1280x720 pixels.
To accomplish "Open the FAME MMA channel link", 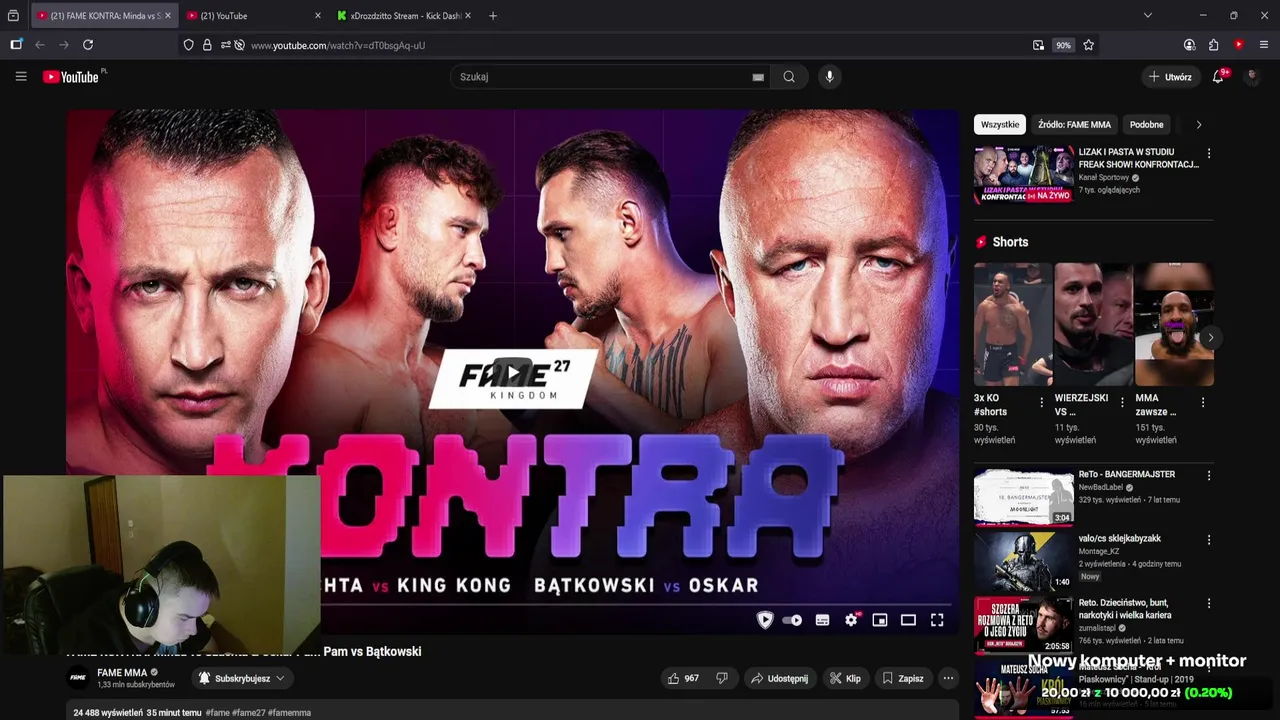I will click(122, 673).
